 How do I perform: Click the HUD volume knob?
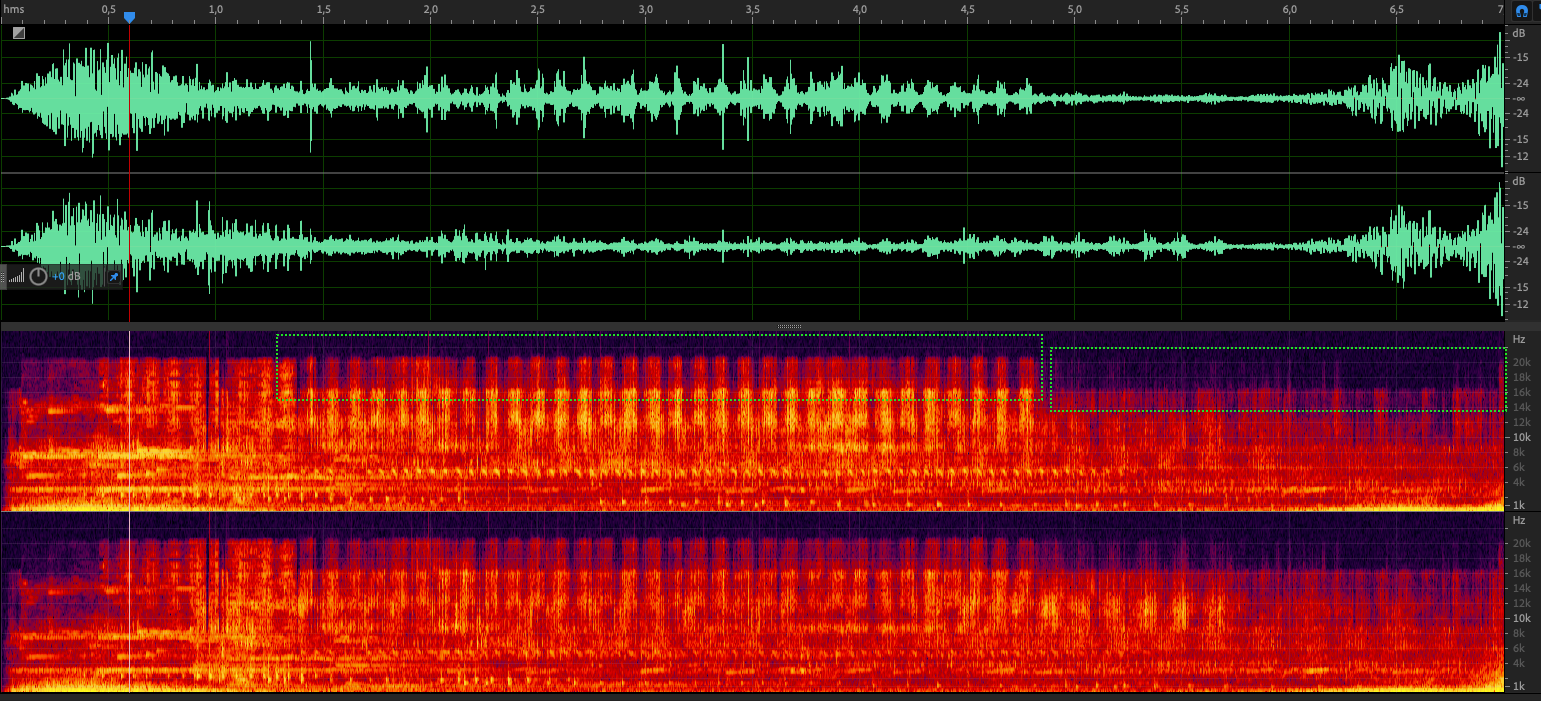(x=38, y=276)
